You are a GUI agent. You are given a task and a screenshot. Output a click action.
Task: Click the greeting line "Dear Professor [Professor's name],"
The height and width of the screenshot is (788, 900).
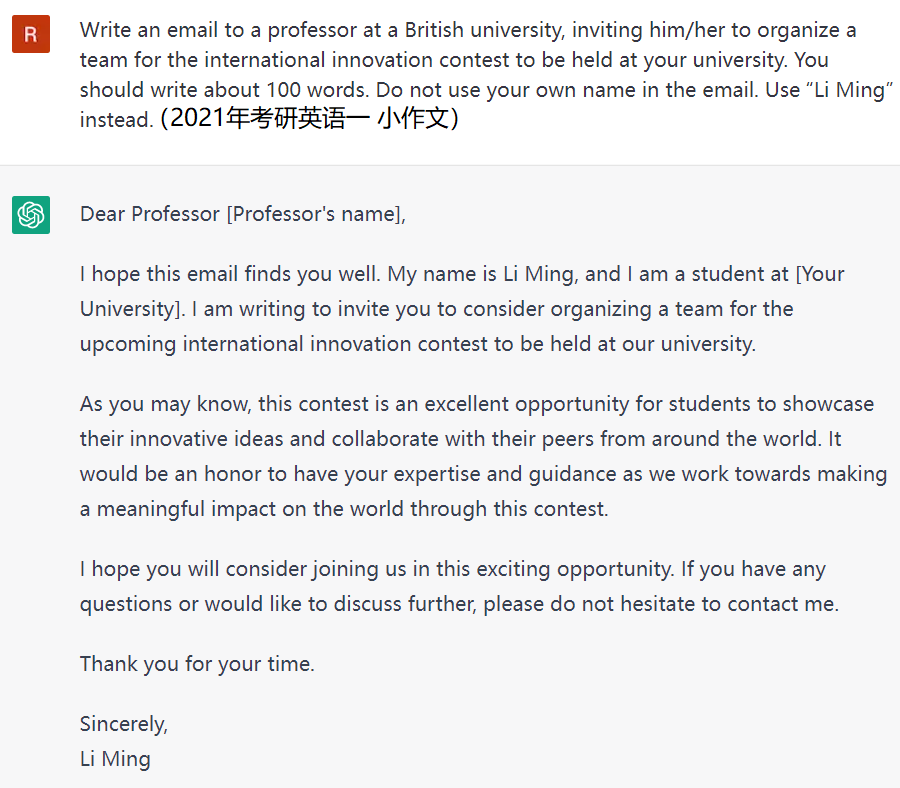click(243, 215)
